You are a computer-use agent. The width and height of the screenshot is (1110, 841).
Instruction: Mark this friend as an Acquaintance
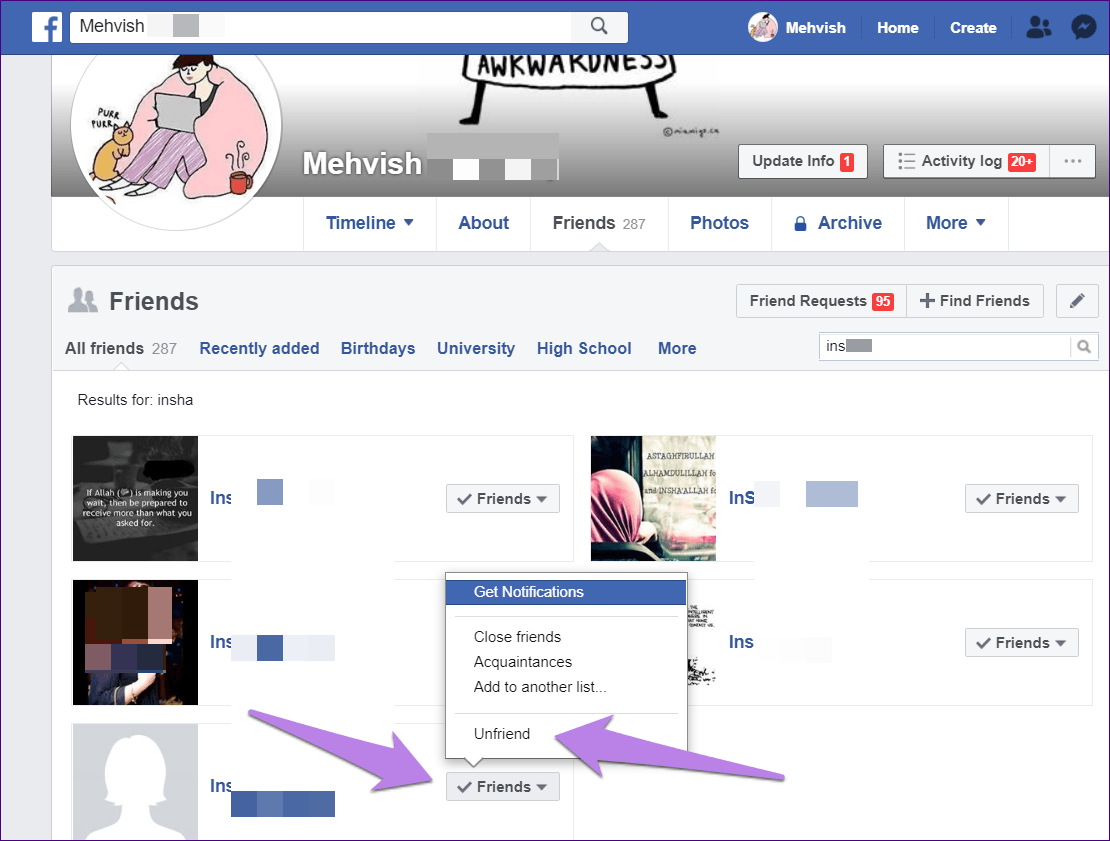click(522, 662)
